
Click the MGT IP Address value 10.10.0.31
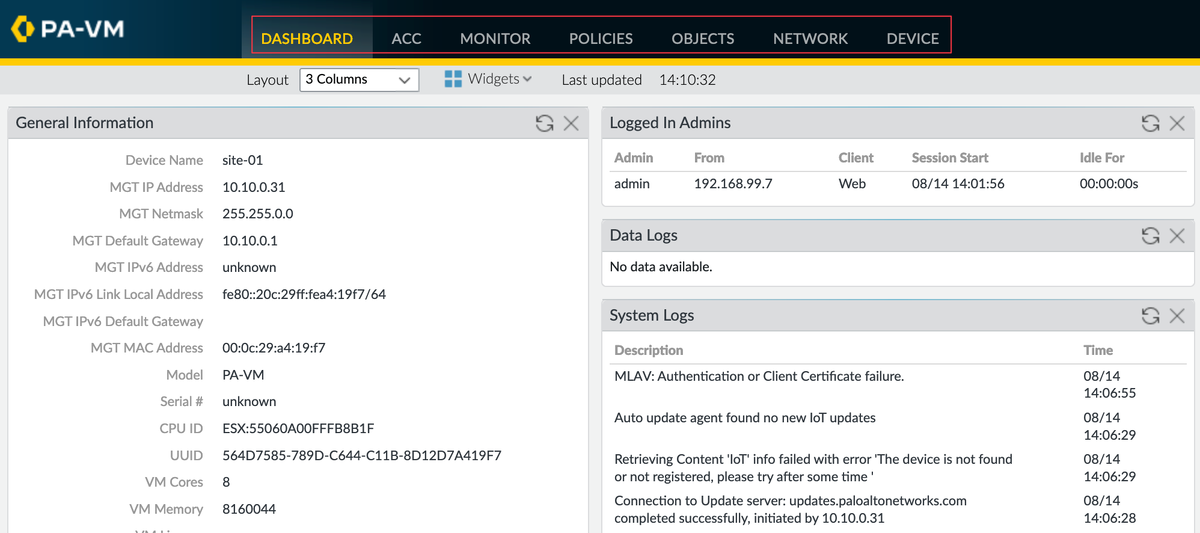pyautogui.click(x=254, y=187)
